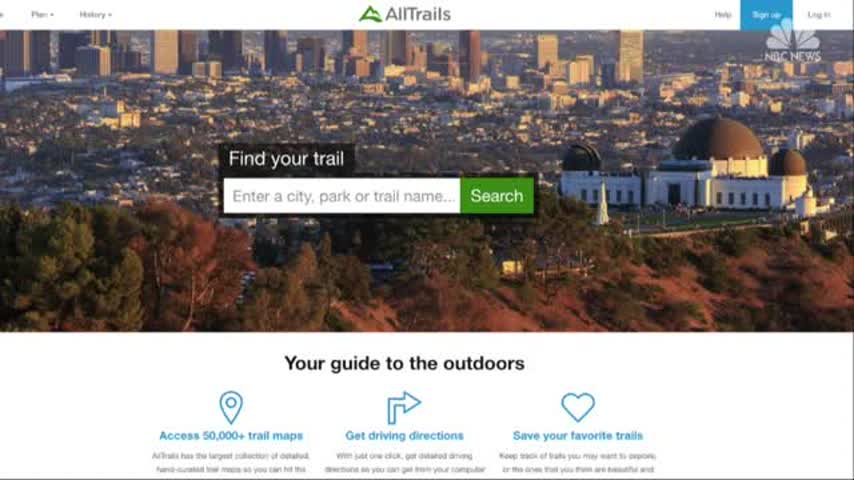Open the Log in page

coord(819,15)
